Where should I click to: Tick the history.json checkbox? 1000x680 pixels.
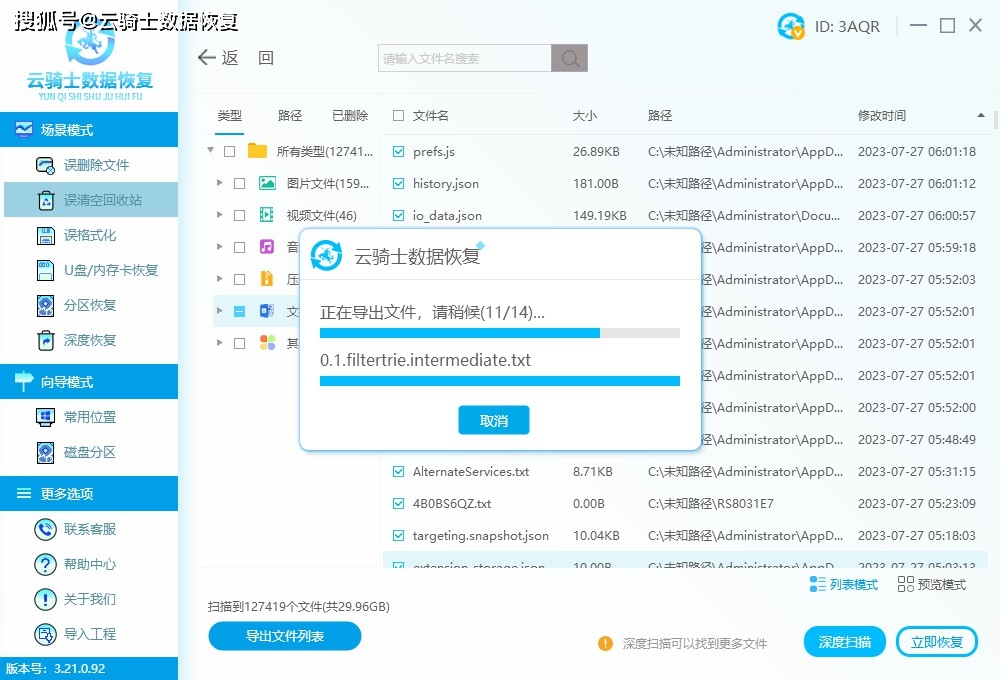tap(396, 183)
